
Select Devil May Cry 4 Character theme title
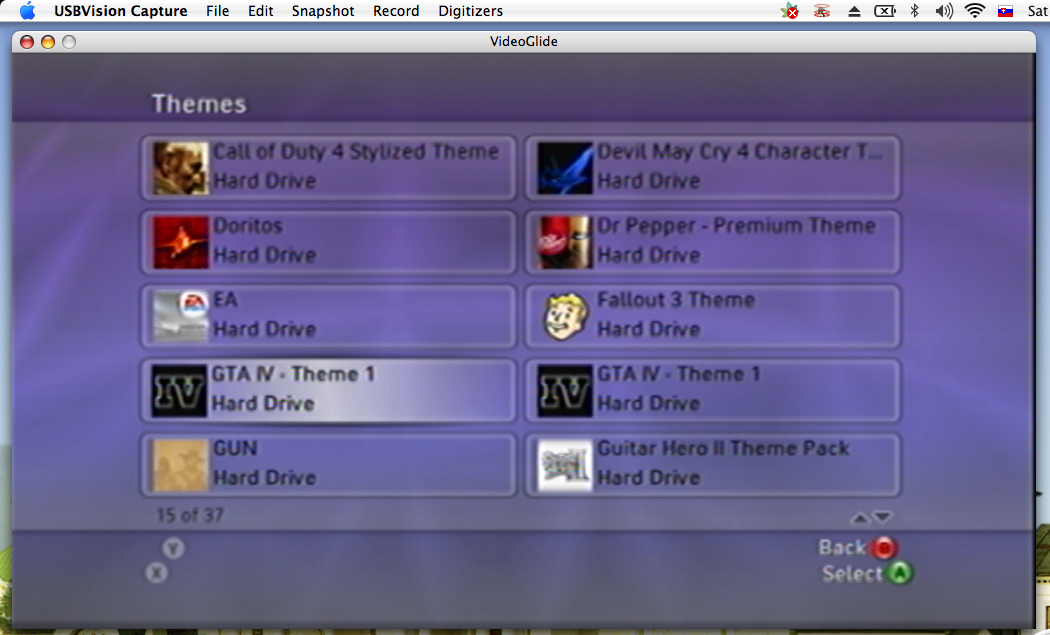point(739,152)
